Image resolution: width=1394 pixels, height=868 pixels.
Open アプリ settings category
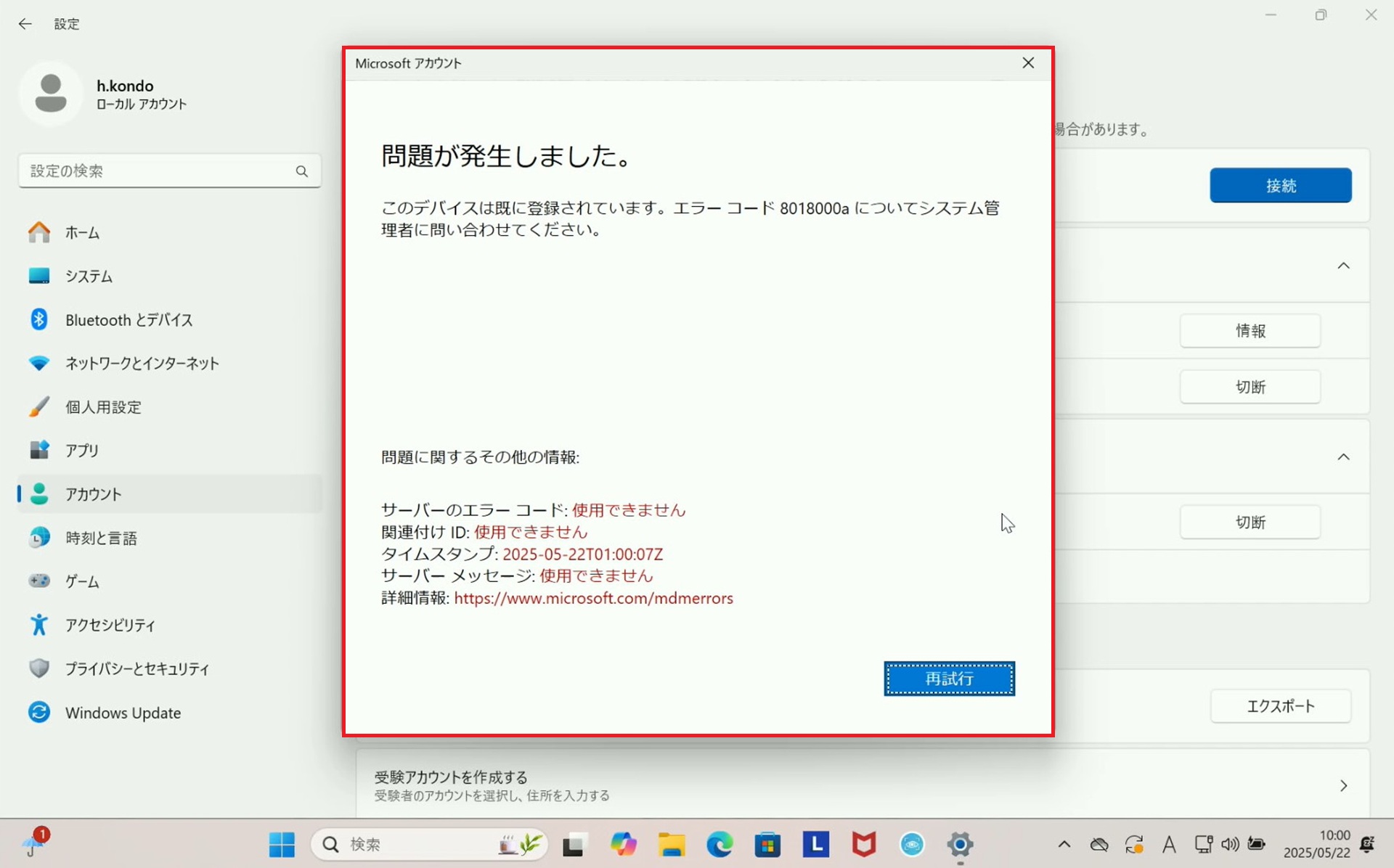coord(169,450)
